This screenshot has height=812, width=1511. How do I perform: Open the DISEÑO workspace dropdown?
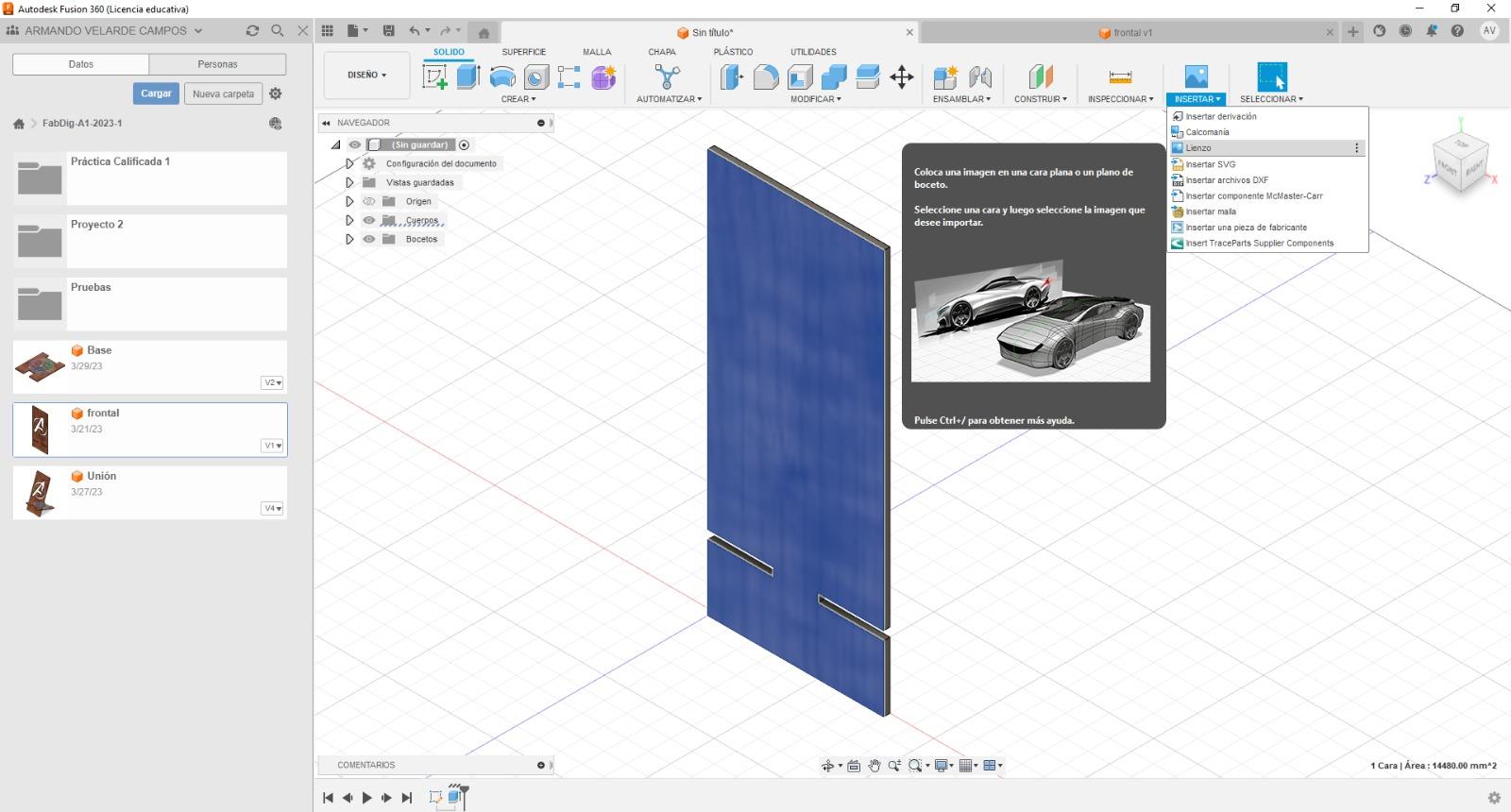pos(366,76)
